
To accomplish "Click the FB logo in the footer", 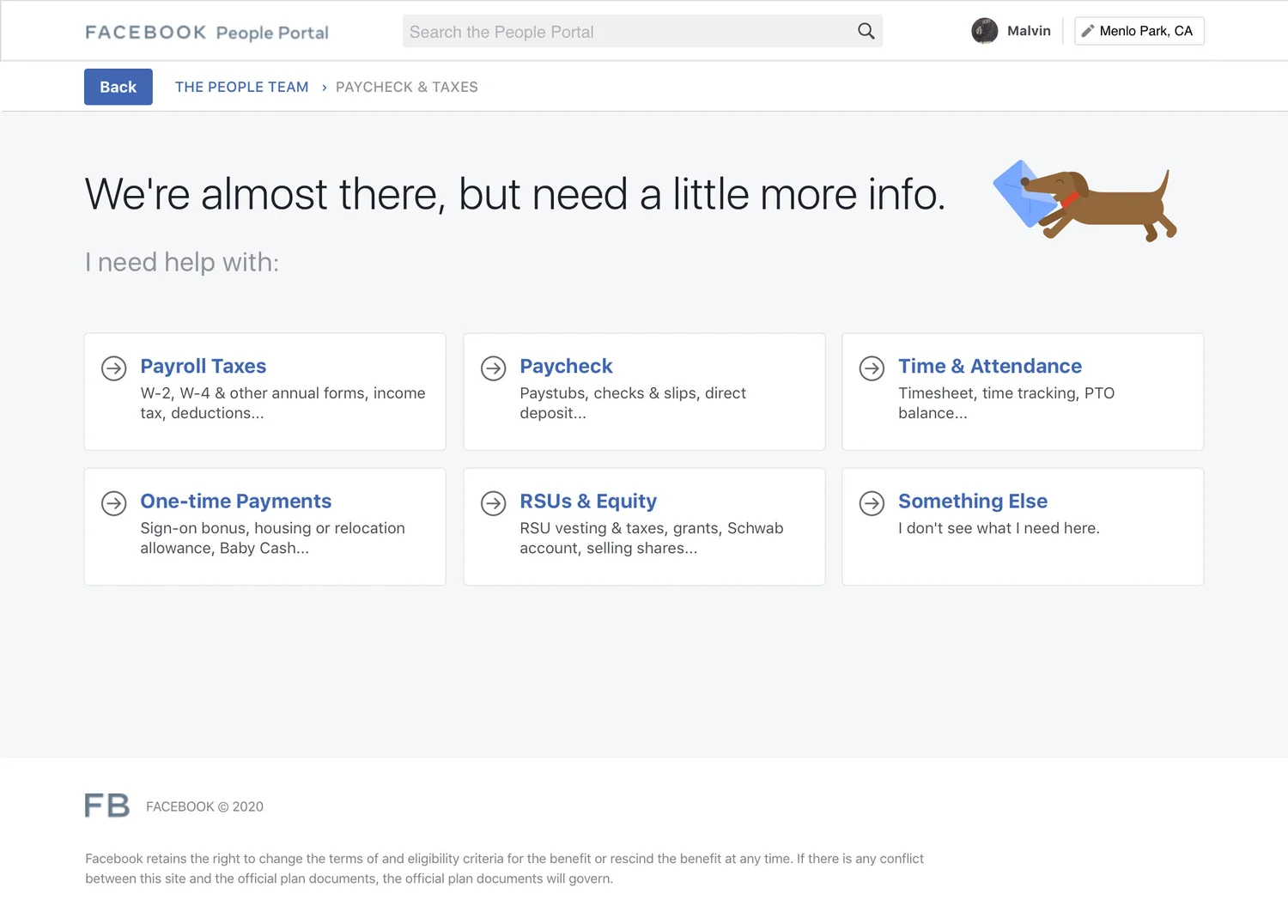I will (x=107, y=805).
